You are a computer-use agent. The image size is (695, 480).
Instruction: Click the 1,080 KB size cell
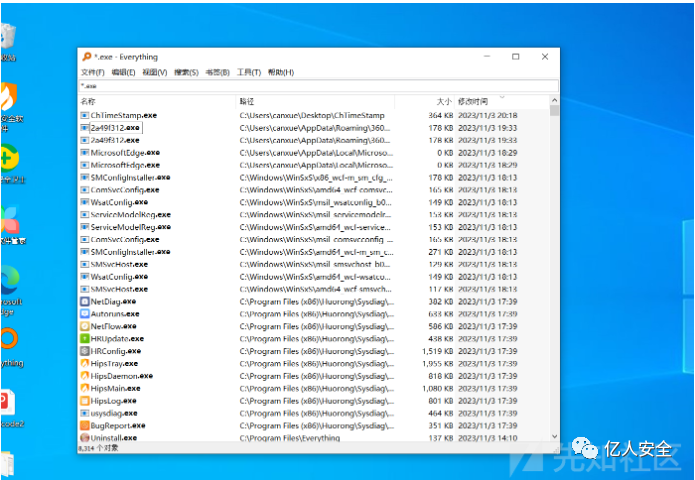pos(437,388)
